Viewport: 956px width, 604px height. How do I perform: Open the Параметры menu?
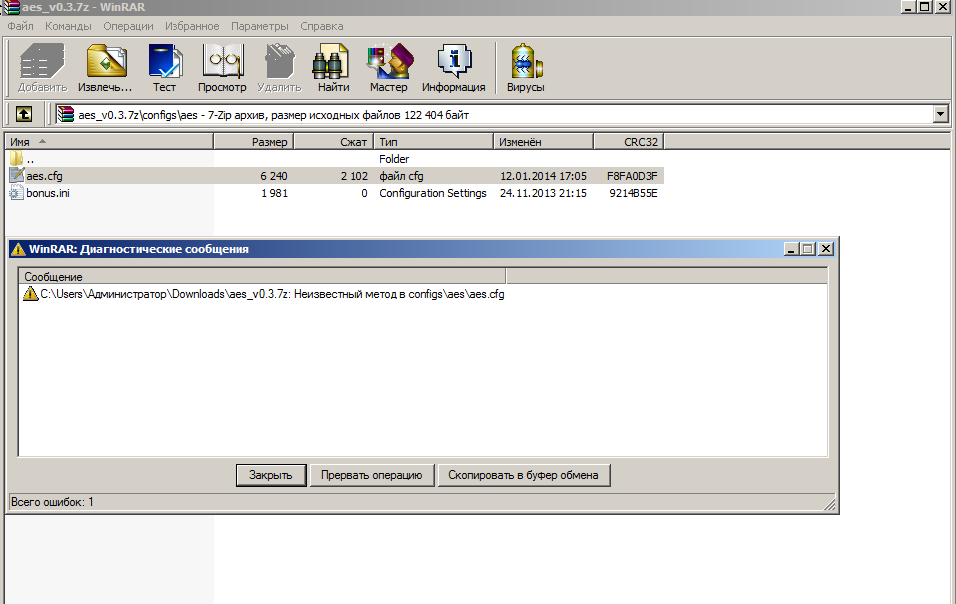click(x=260, y=26)
